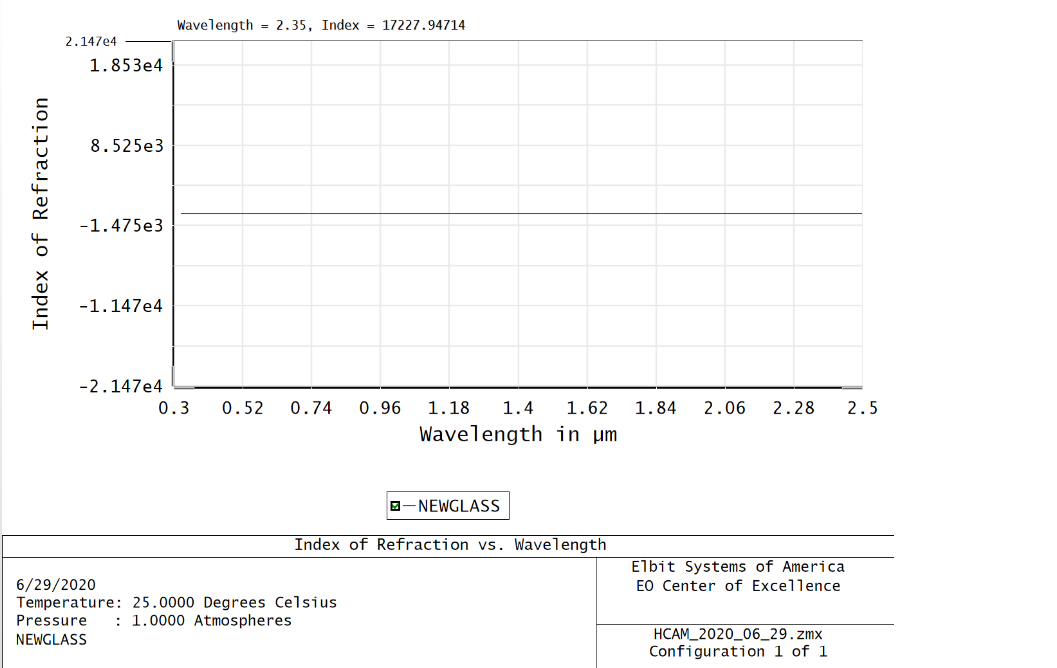
Task: Click the Configuration 1 of 1 text
Action: tap(738, 652)
